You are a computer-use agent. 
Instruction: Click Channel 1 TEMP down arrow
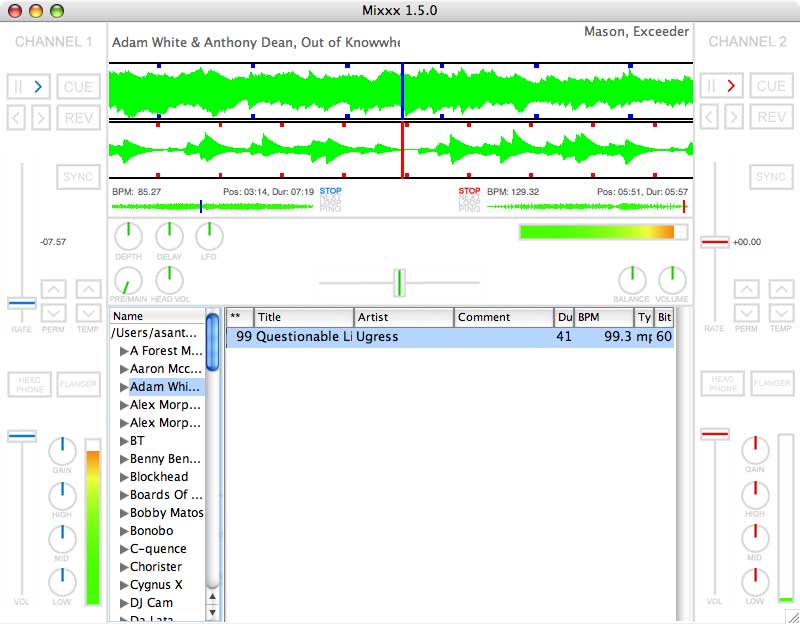coord(88,313)
